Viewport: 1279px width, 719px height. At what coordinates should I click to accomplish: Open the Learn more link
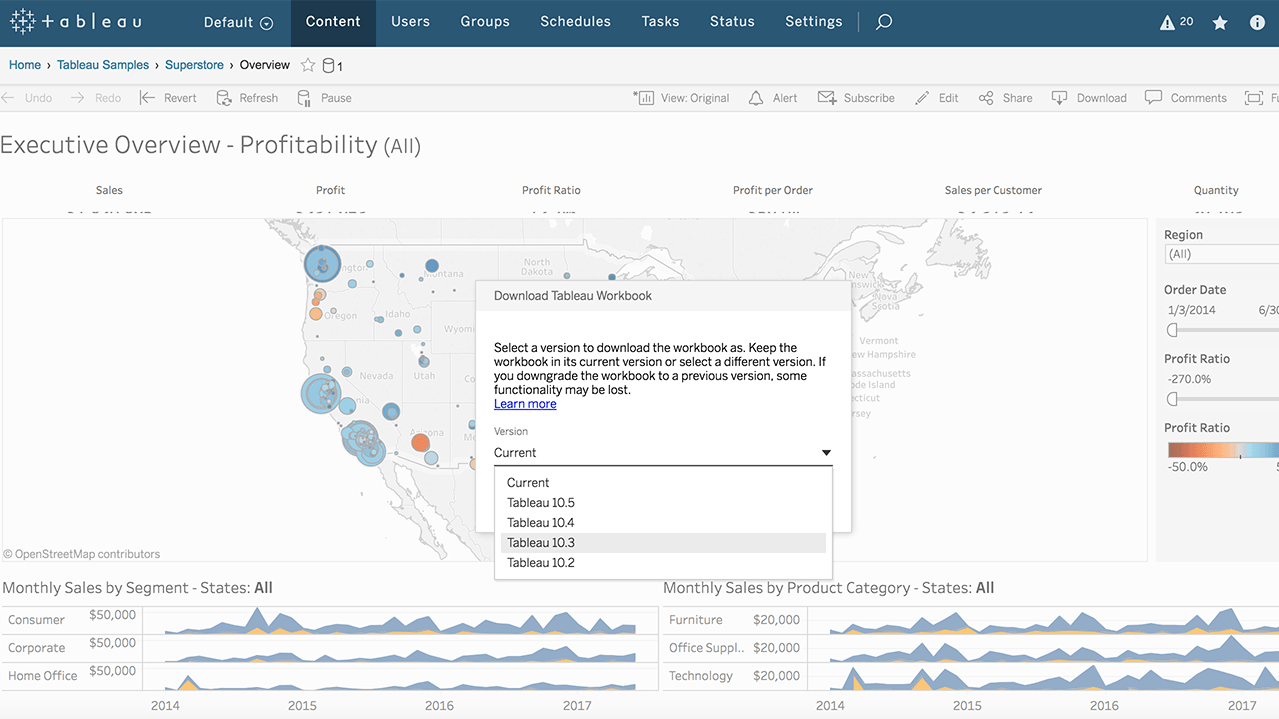[x=525, y=404]
